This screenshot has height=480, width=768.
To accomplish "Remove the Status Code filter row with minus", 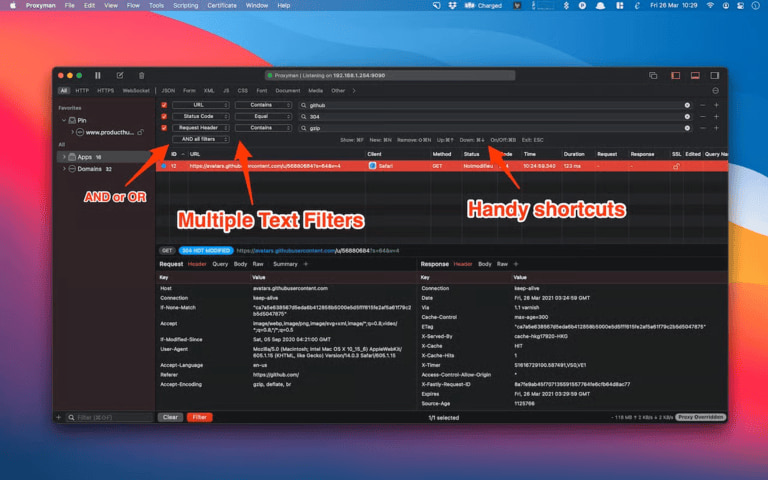I will pyautogui.click(x=703, y=117).
